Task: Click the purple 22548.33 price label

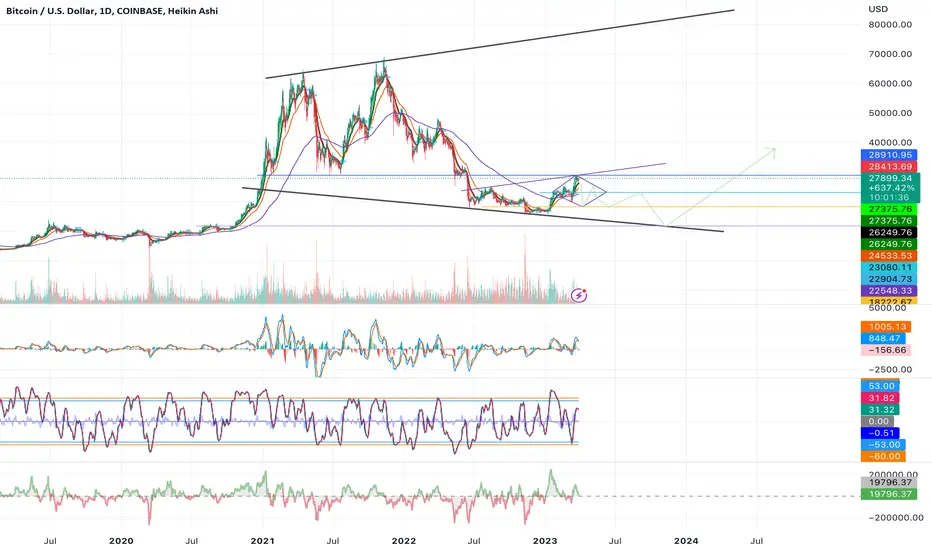Action: [889, 291]
